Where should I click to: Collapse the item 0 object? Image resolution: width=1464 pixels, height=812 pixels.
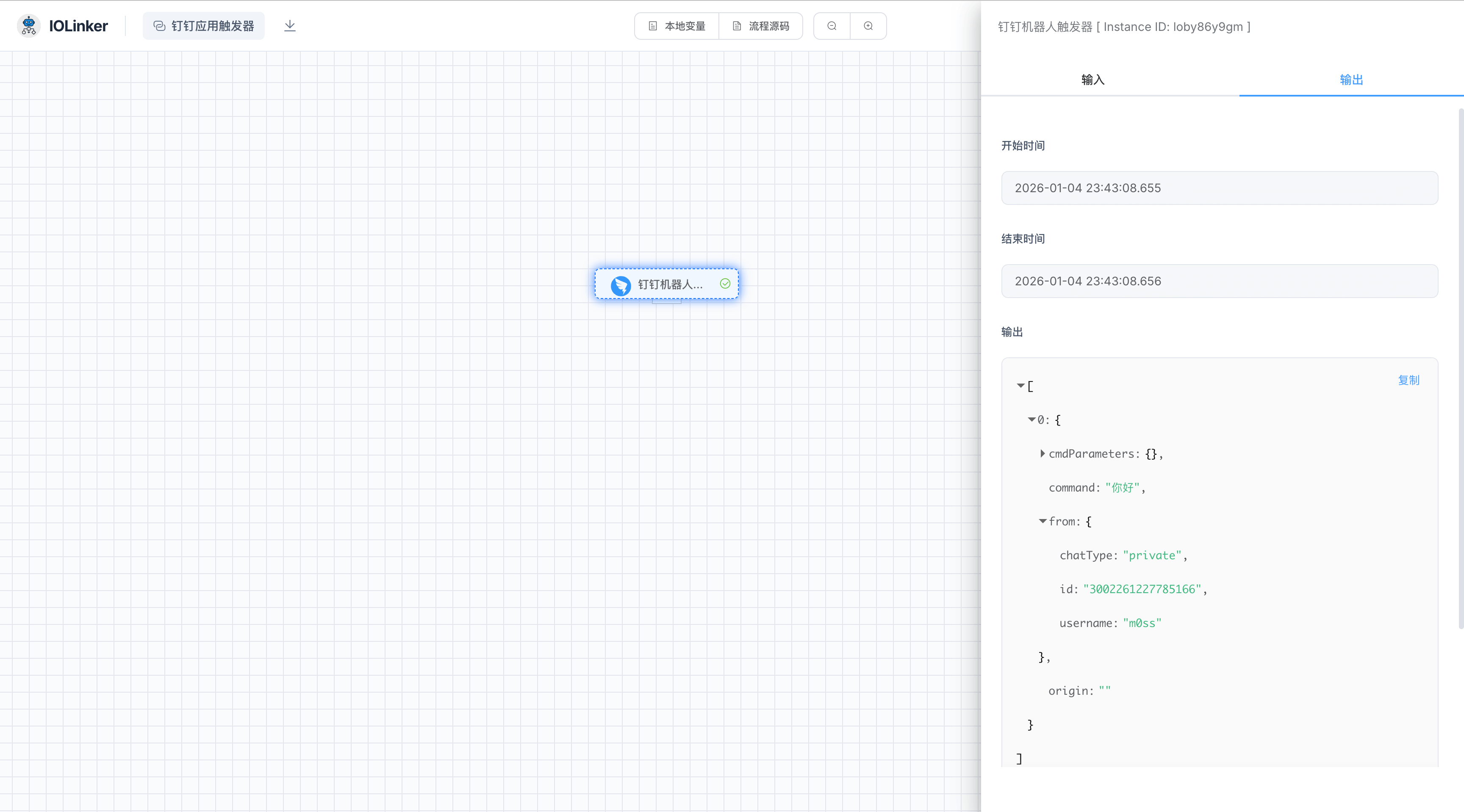point(1031,420)
